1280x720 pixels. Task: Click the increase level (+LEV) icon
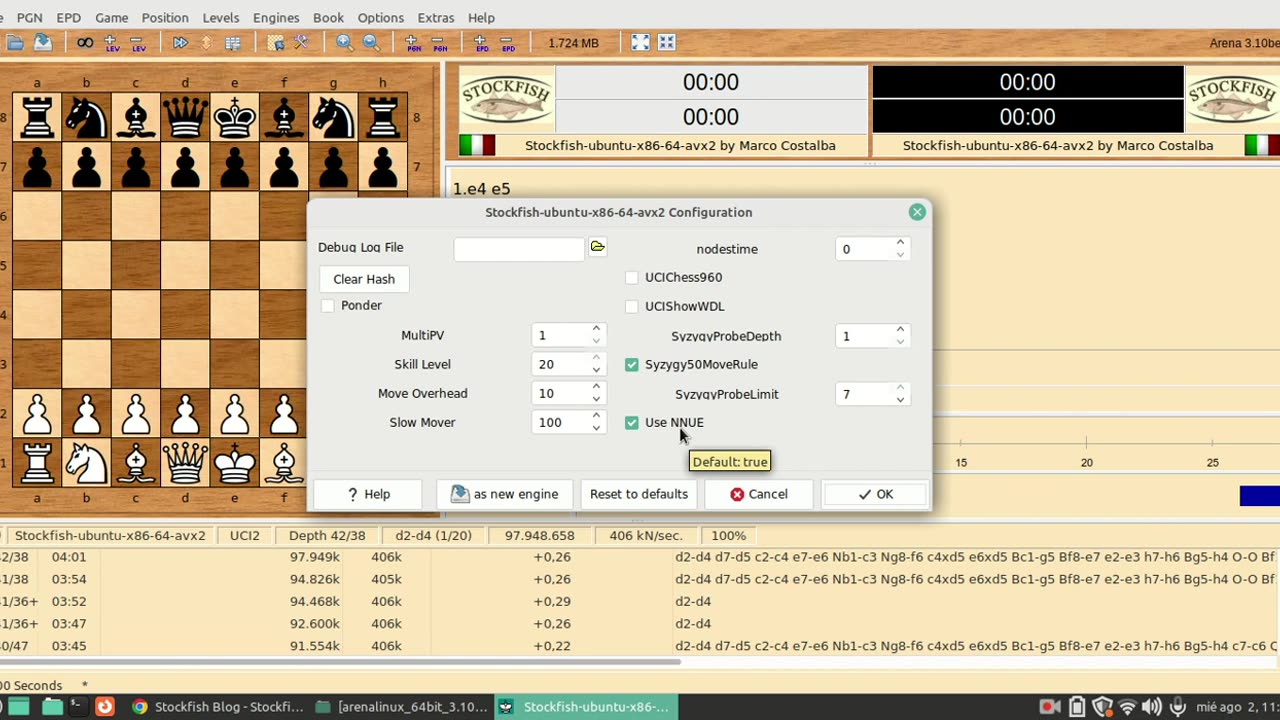coord(112,43)
